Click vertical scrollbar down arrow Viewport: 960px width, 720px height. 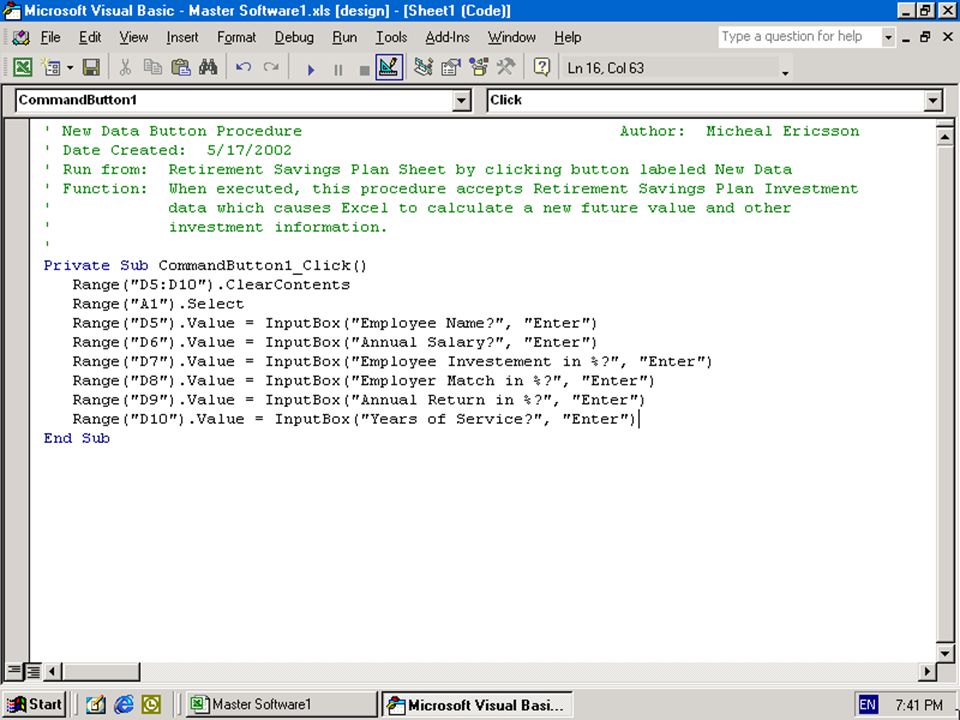tap(945, 652)
